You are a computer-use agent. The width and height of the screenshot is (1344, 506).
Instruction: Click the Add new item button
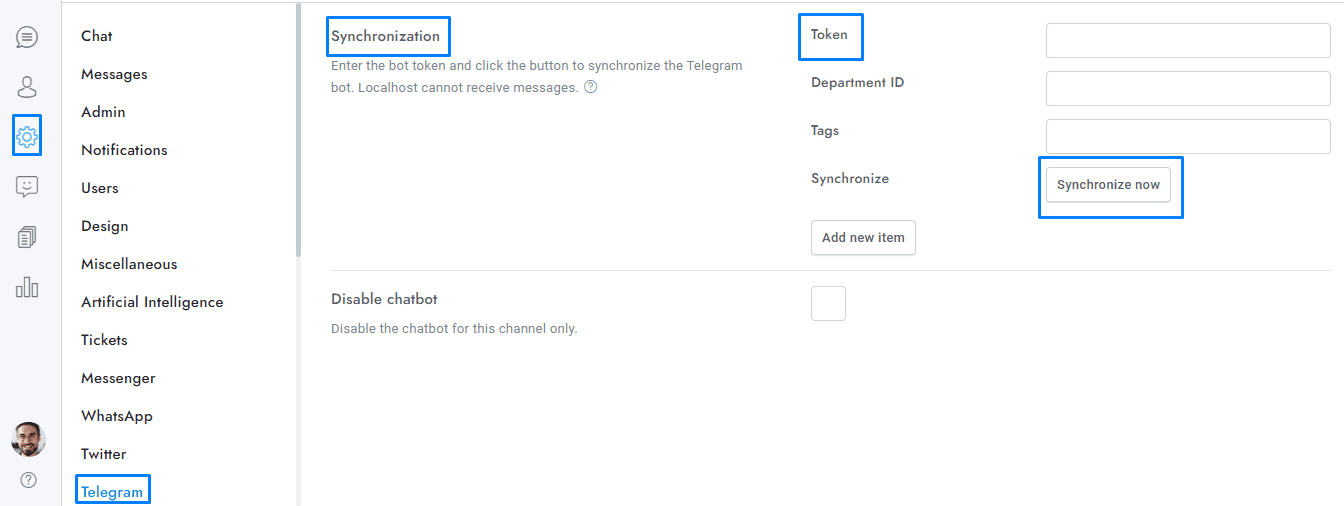click(863, 238)
